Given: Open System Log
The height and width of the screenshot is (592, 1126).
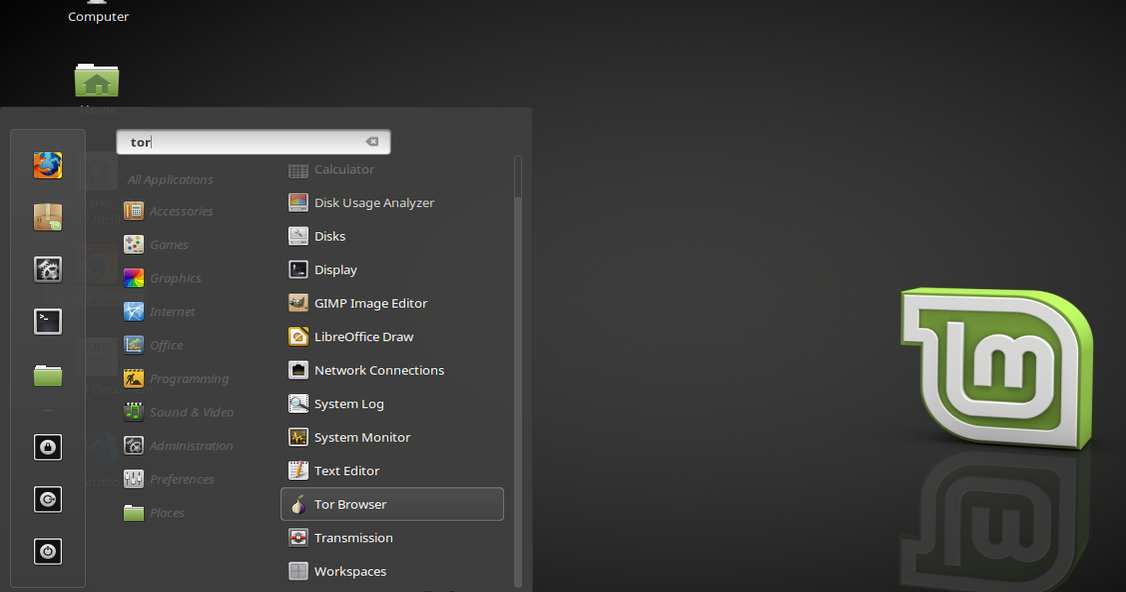Looking at the screenshot, I should [392, 404].
